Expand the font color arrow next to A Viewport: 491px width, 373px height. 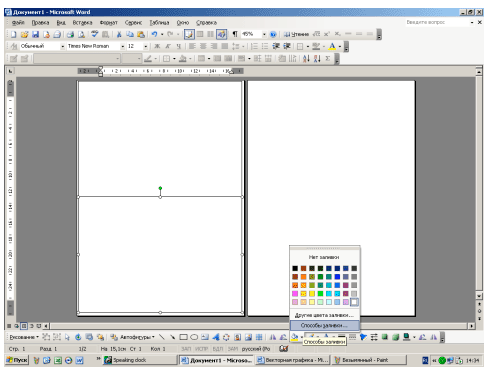340,46
